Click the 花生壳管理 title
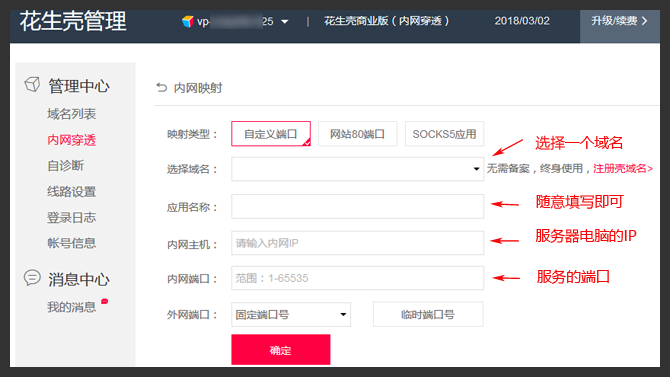This screenshot has height=377, width=670. (73, 21)
